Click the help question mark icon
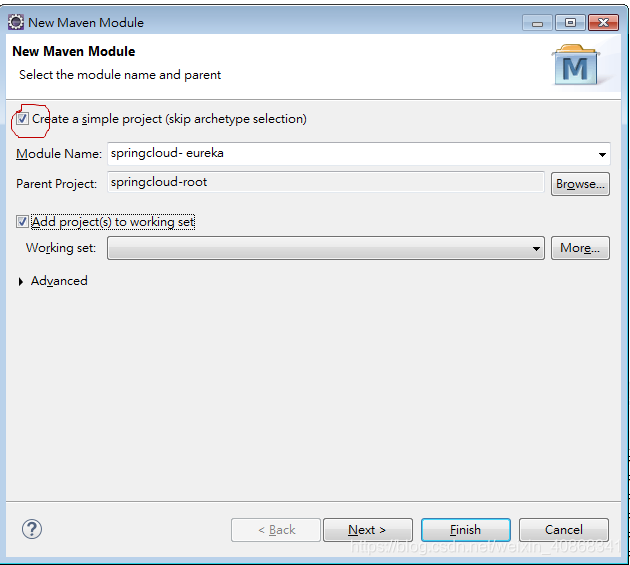630x565 pixels. click(x=32, y=529)
